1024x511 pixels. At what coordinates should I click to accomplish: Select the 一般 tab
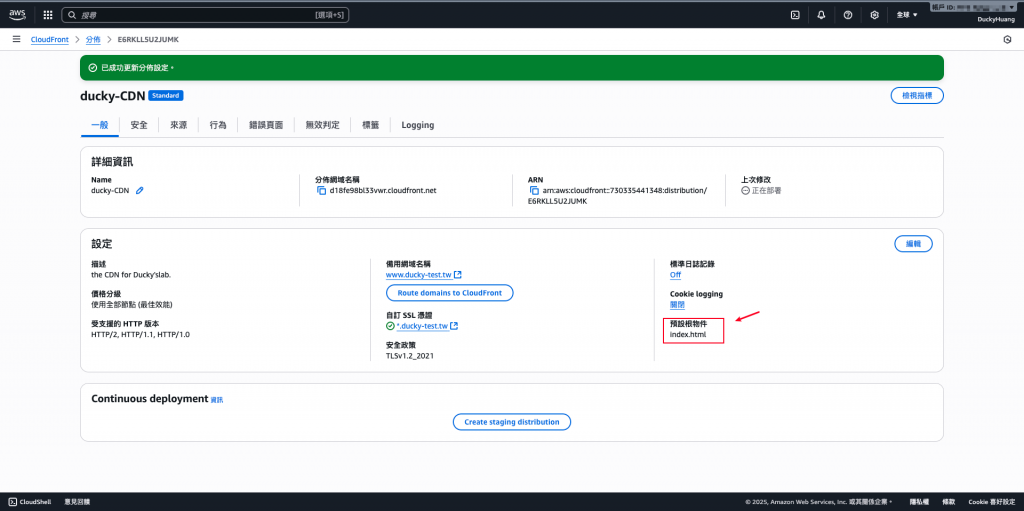[x=99, y=125]
